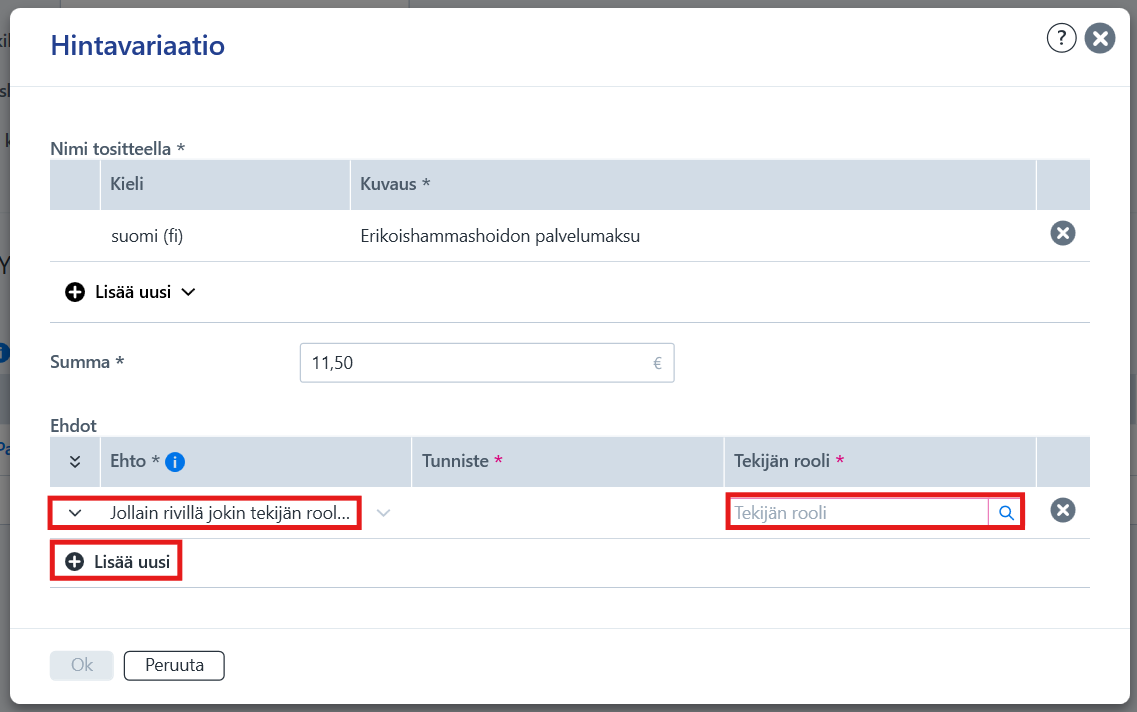Click the info icon next to Ehto
Image resolution: width=1137 pixels, height=712 pixels.
pos(175,462)
